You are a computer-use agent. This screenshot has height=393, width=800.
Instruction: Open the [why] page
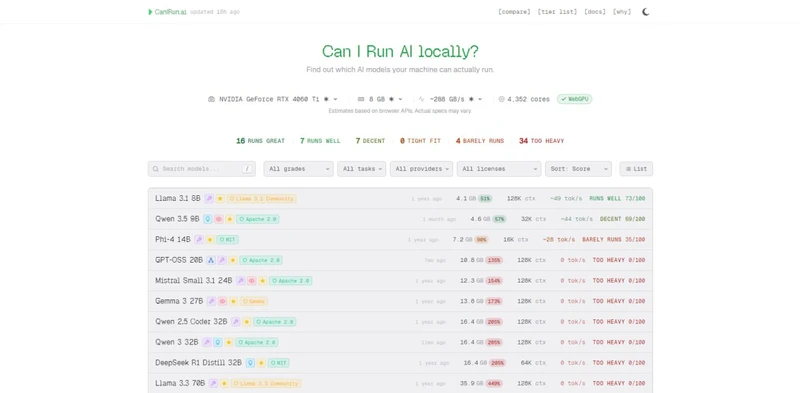tap(622, 12)
